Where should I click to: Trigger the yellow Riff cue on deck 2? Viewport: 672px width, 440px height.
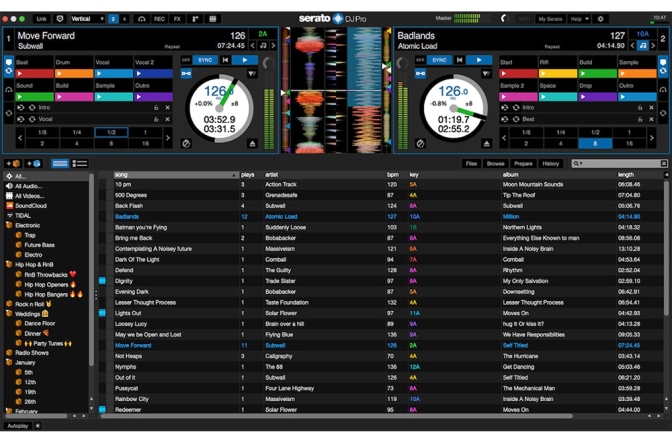pos(558,73)
